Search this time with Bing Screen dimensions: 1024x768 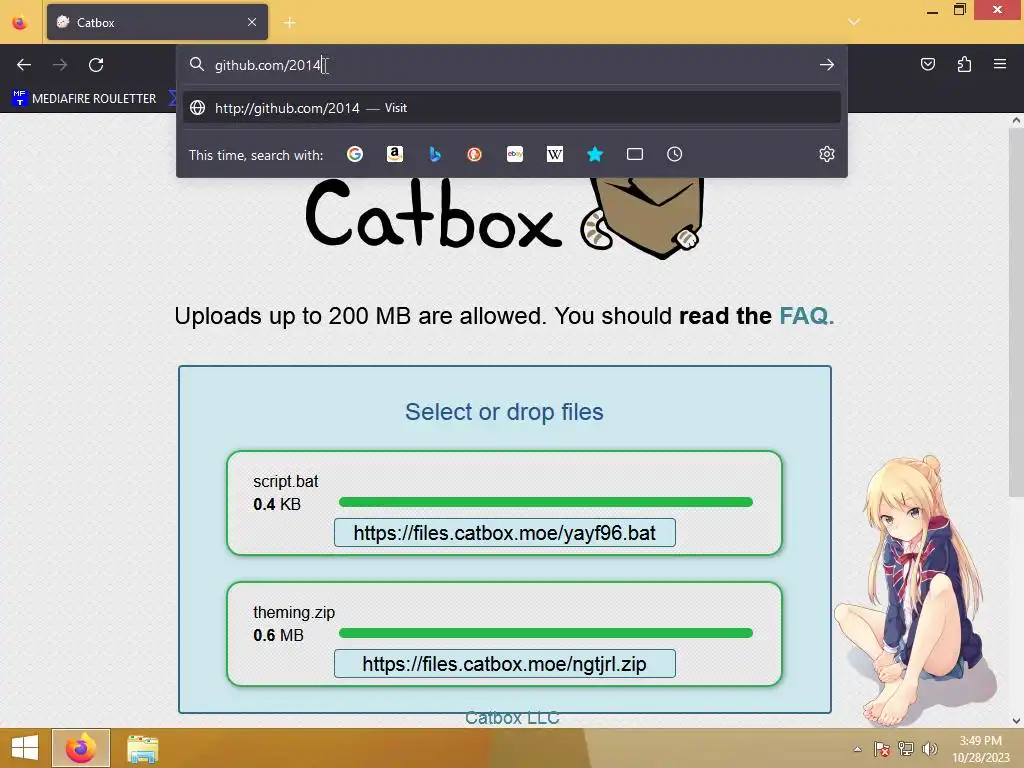[435, 154]
